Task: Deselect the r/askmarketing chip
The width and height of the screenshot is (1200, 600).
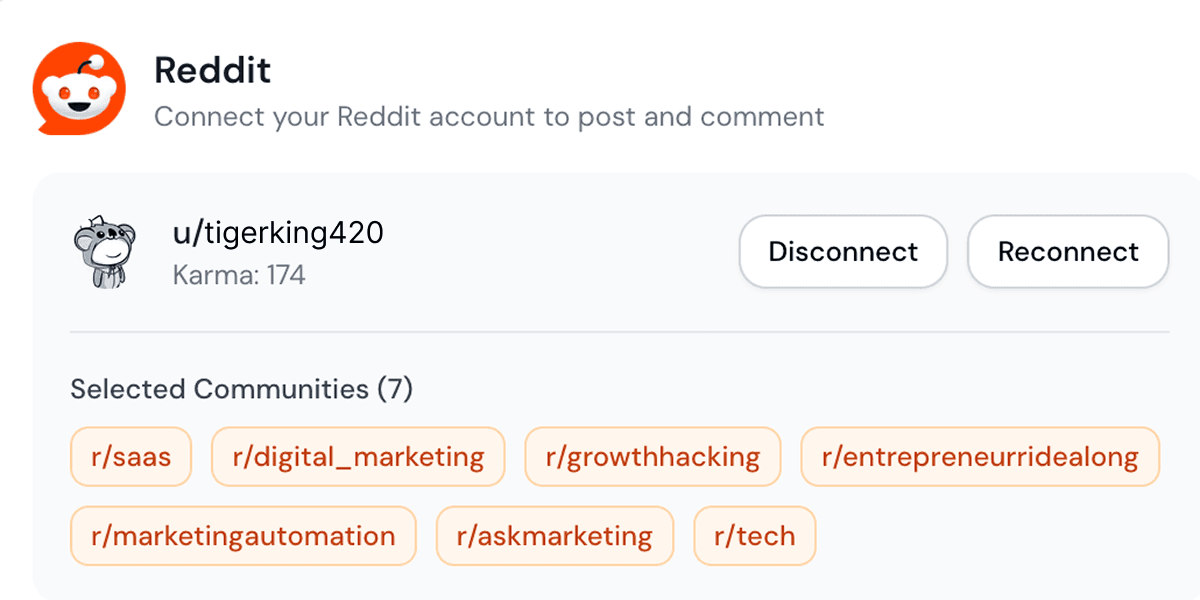Action: click(555, 536)
